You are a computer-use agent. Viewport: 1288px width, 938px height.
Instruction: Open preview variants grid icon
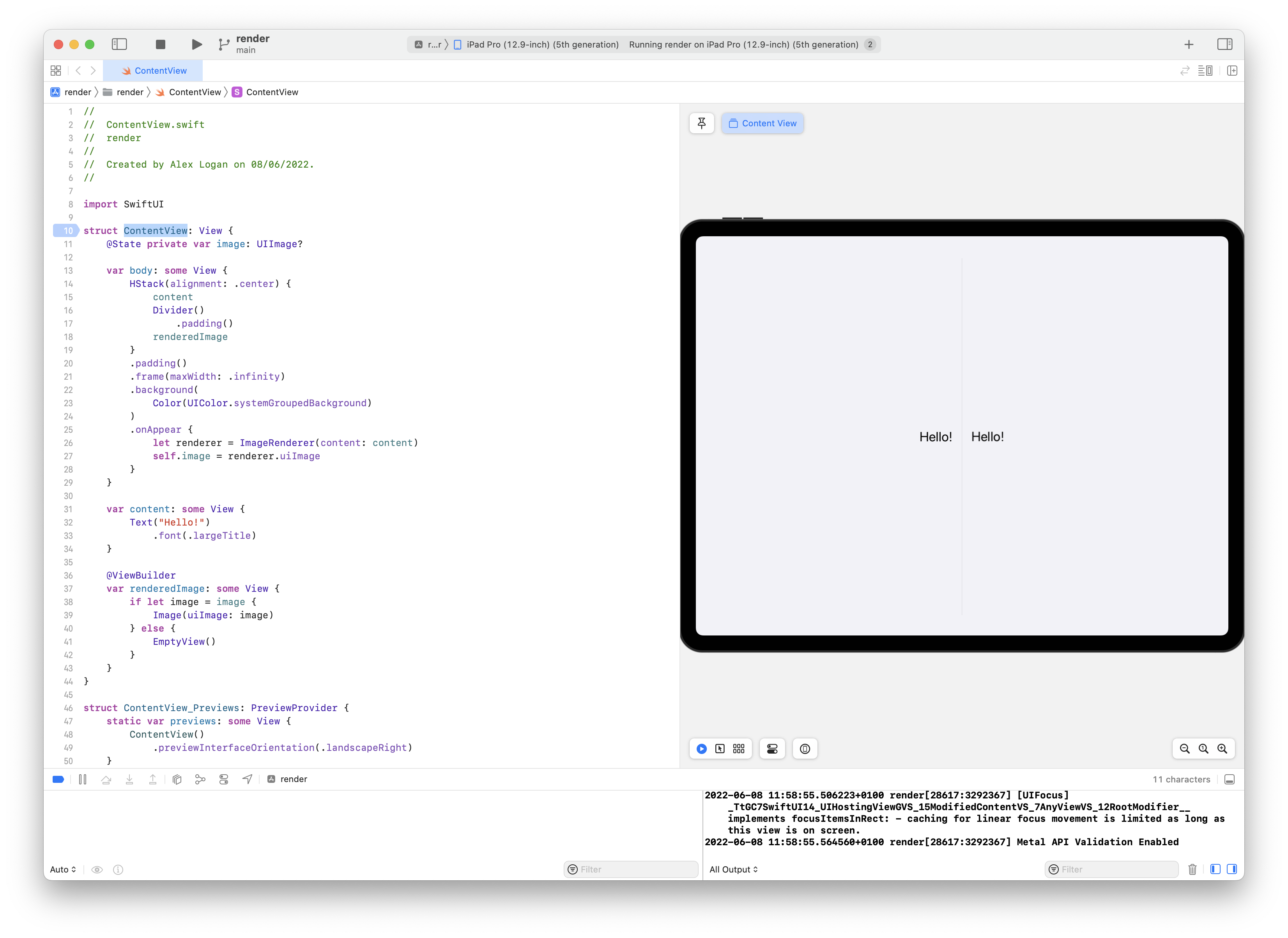(x=738, y=749)
